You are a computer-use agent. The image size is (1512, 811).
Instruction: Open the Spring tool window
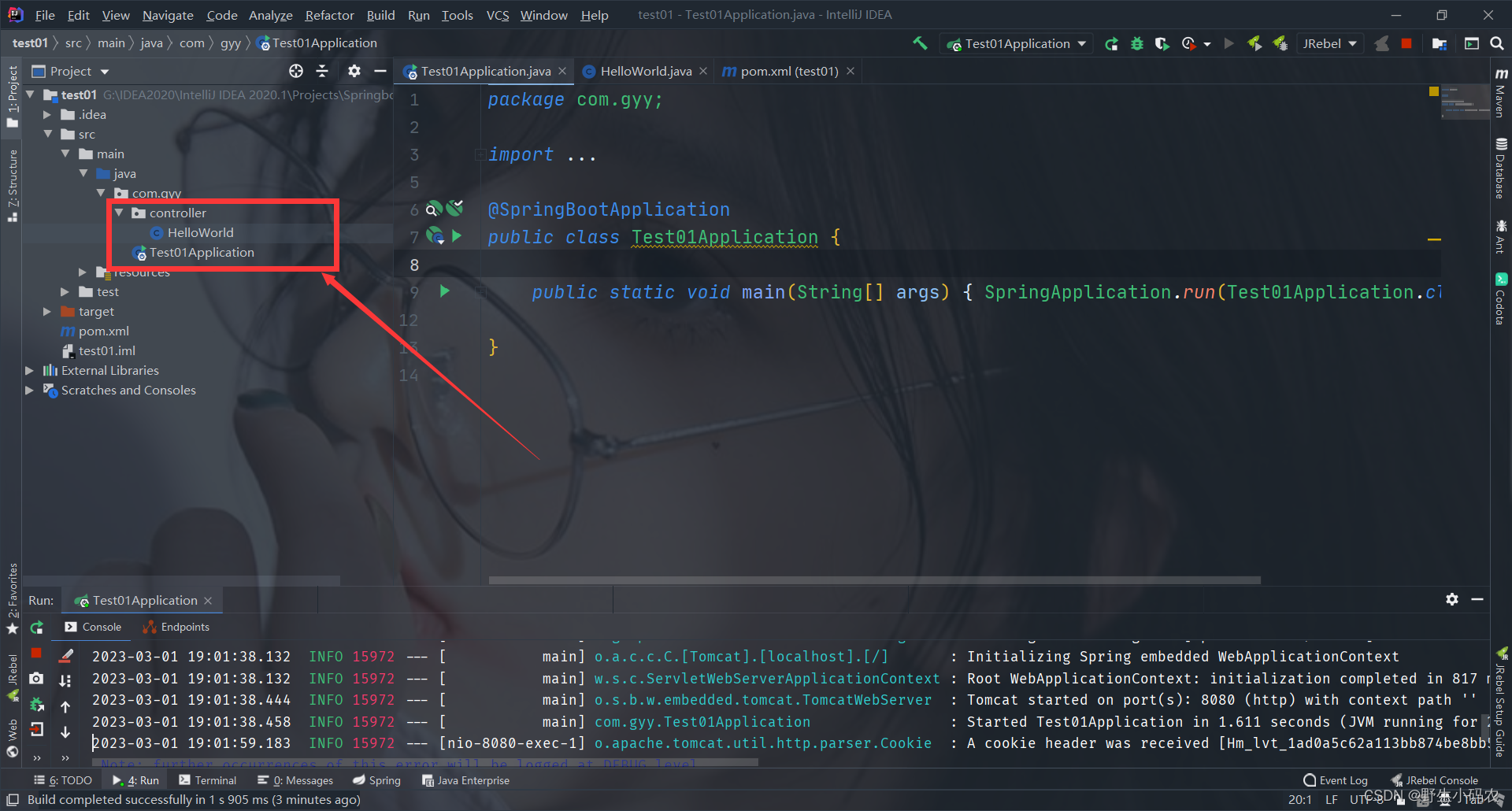coord(376,780)
